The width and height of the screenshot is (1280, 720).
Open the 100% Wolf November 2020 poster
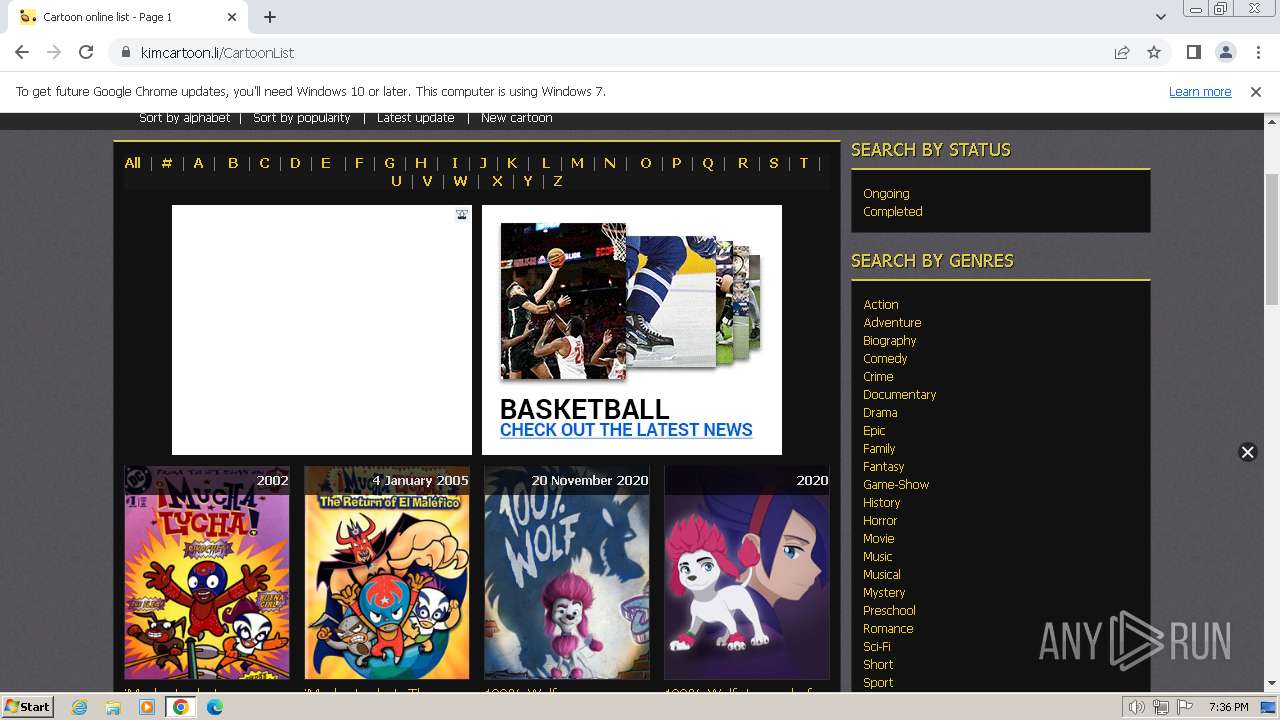point(567,572)
